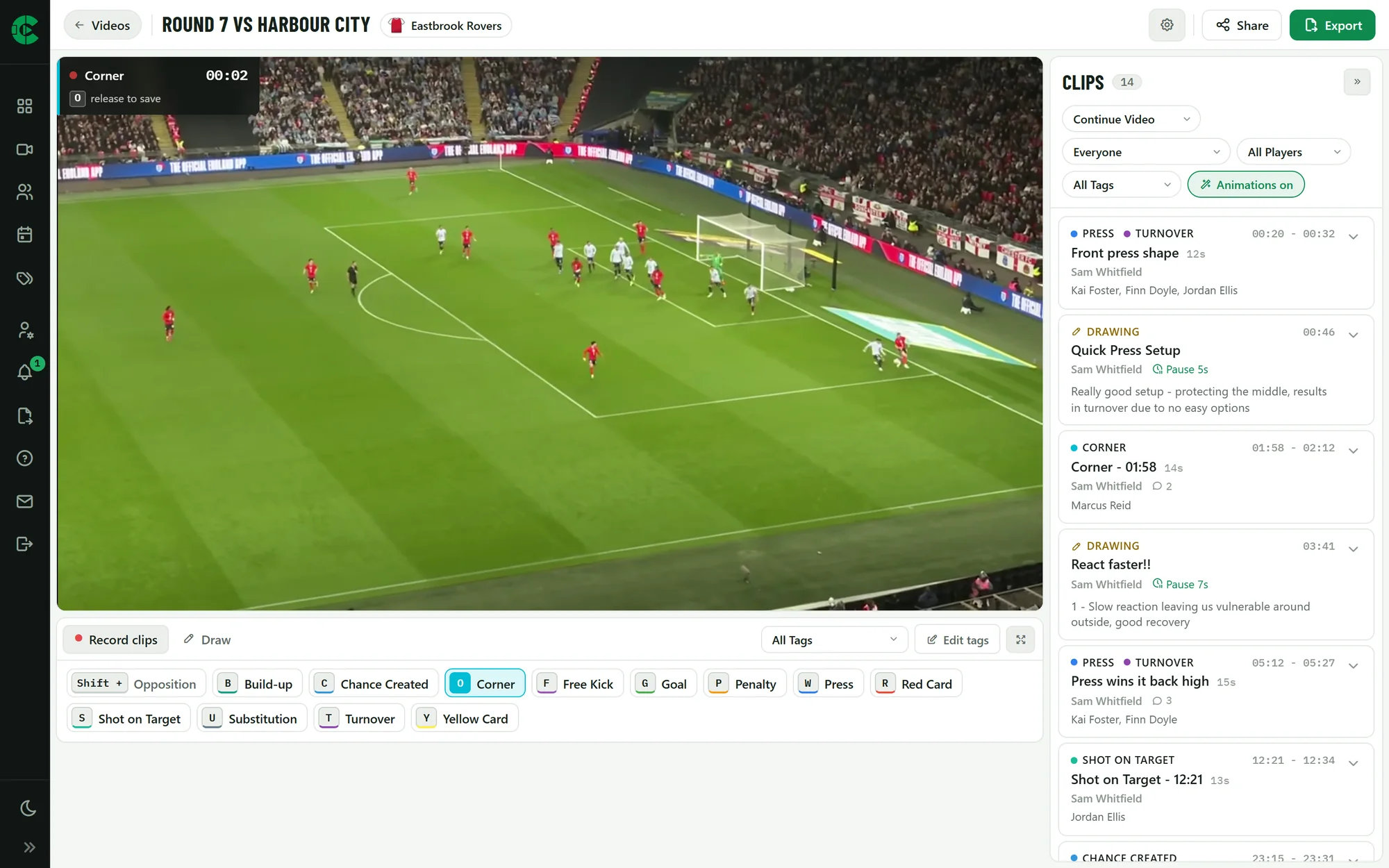
Task: Click the Export button
Action: click(x=1332, y=25)
